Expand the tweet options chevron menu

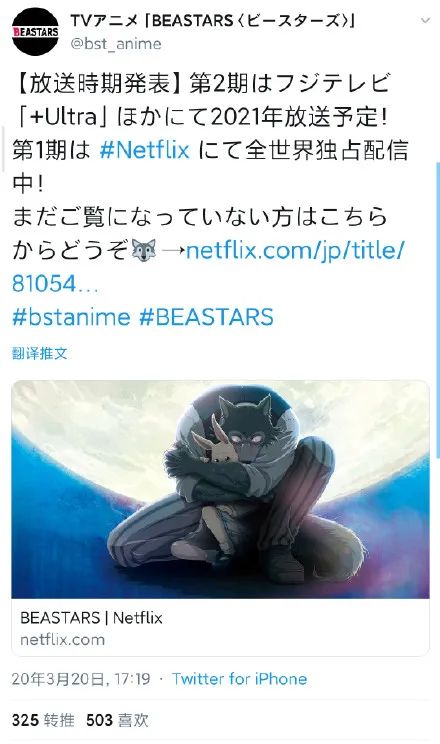click(425, 21)
